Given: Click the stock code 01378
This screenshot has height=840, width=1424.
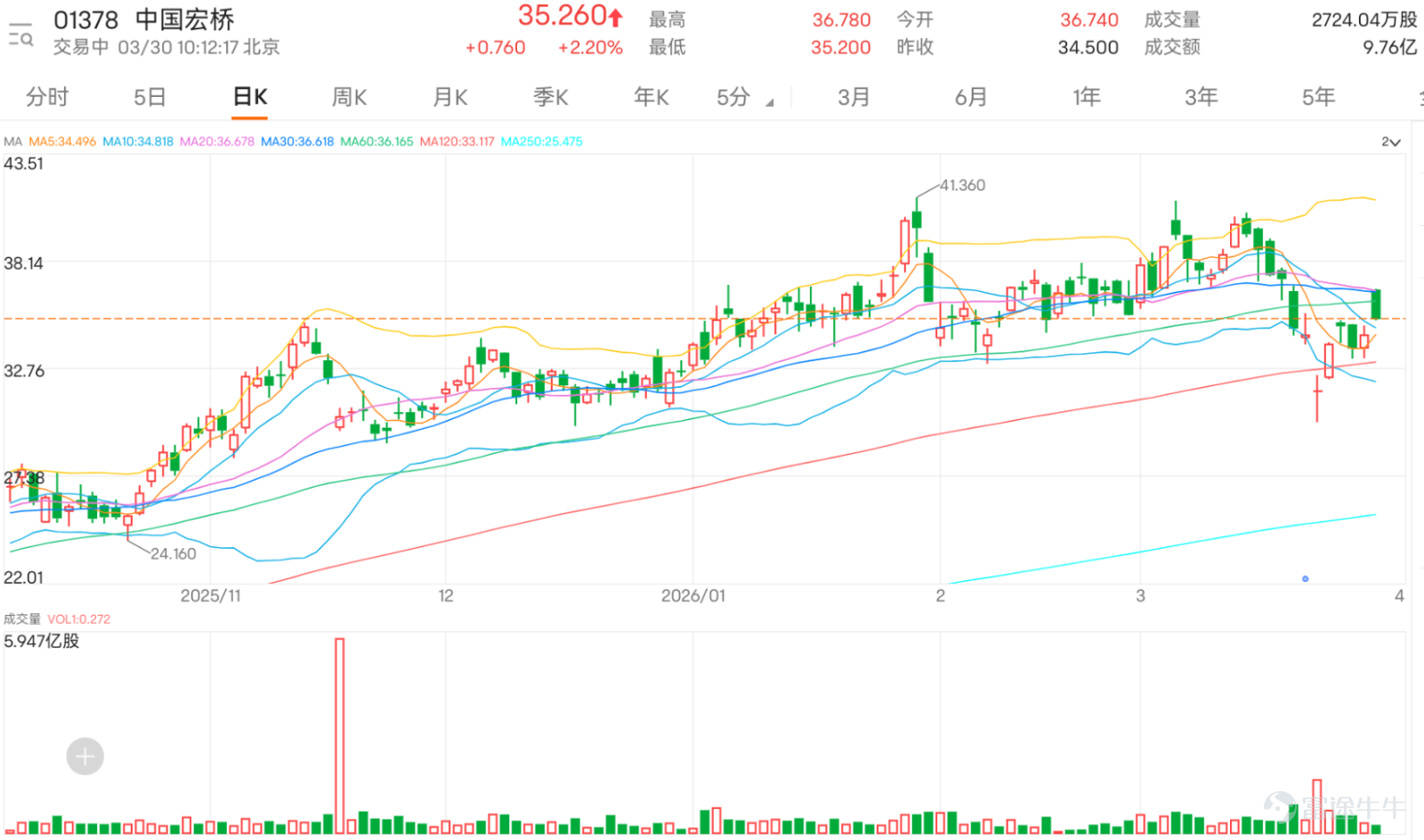Looking at the screenshot, I should coord(86,20).
